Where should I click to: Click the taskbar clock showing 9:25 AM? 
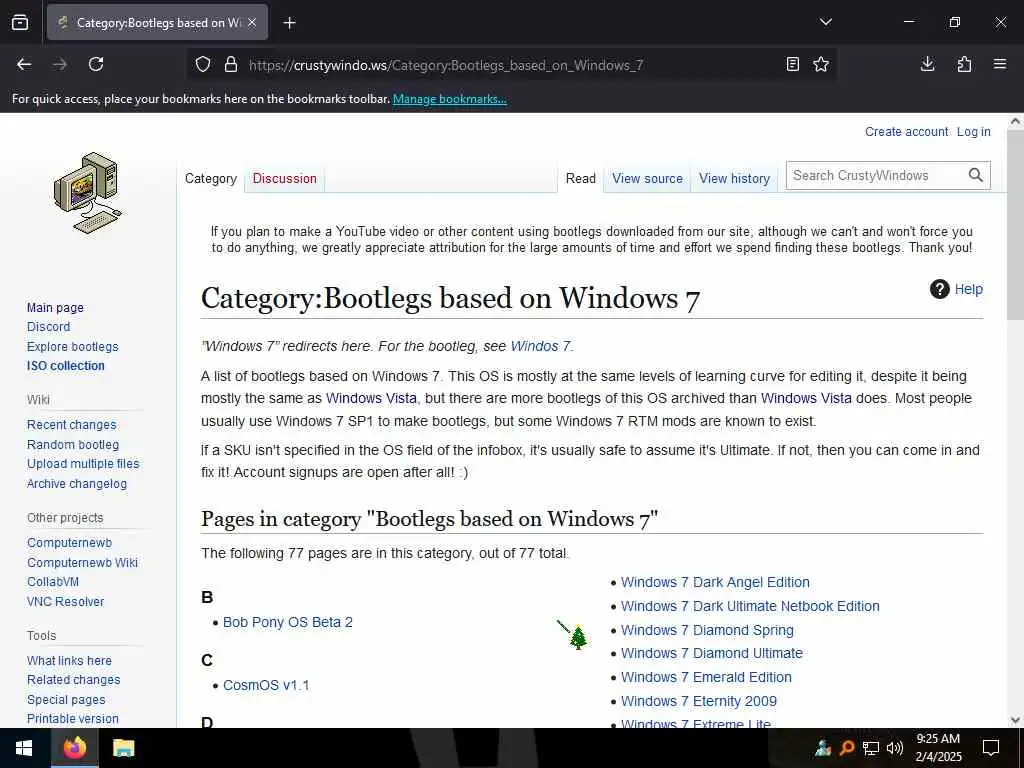(938, 748)
